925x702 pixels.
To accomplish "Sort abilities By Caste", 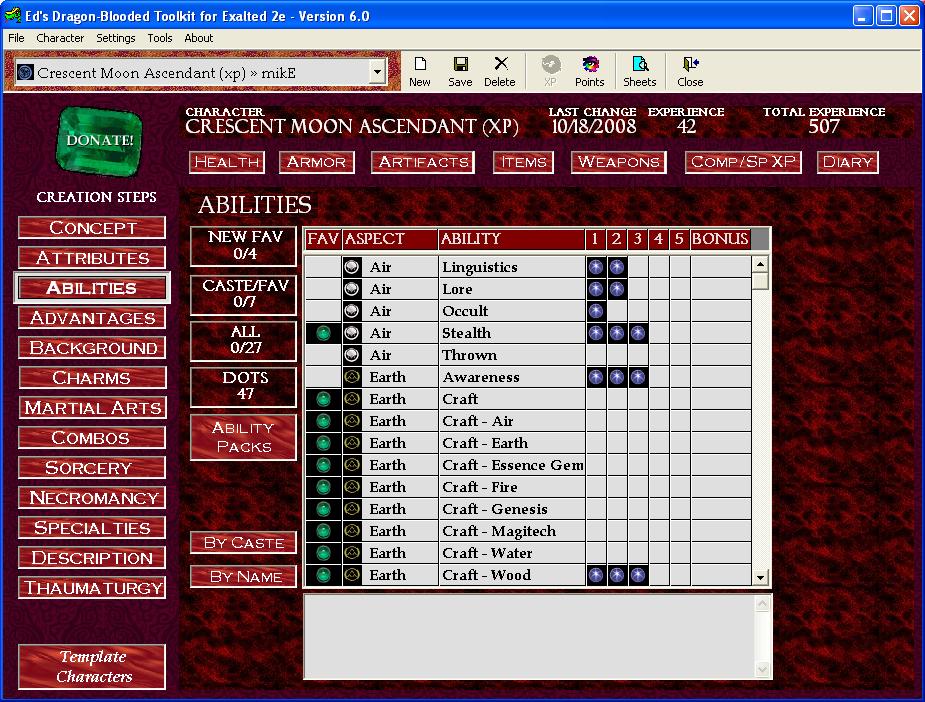I will click(243, 543).
